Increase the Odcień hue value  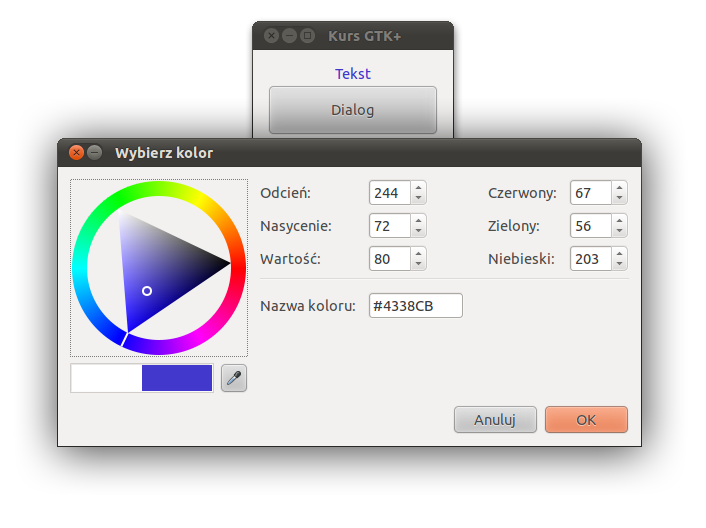(x=418, y=188)
